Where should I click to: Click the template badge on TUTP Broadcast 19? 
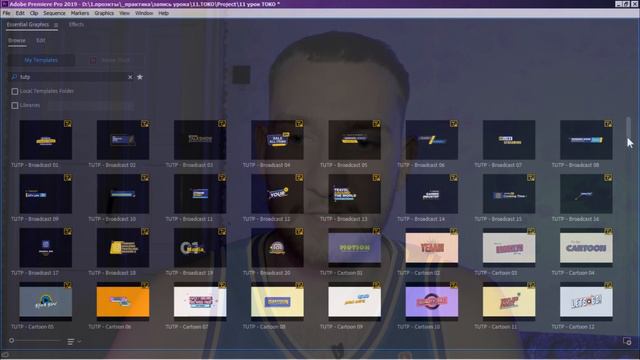point(222,231)
